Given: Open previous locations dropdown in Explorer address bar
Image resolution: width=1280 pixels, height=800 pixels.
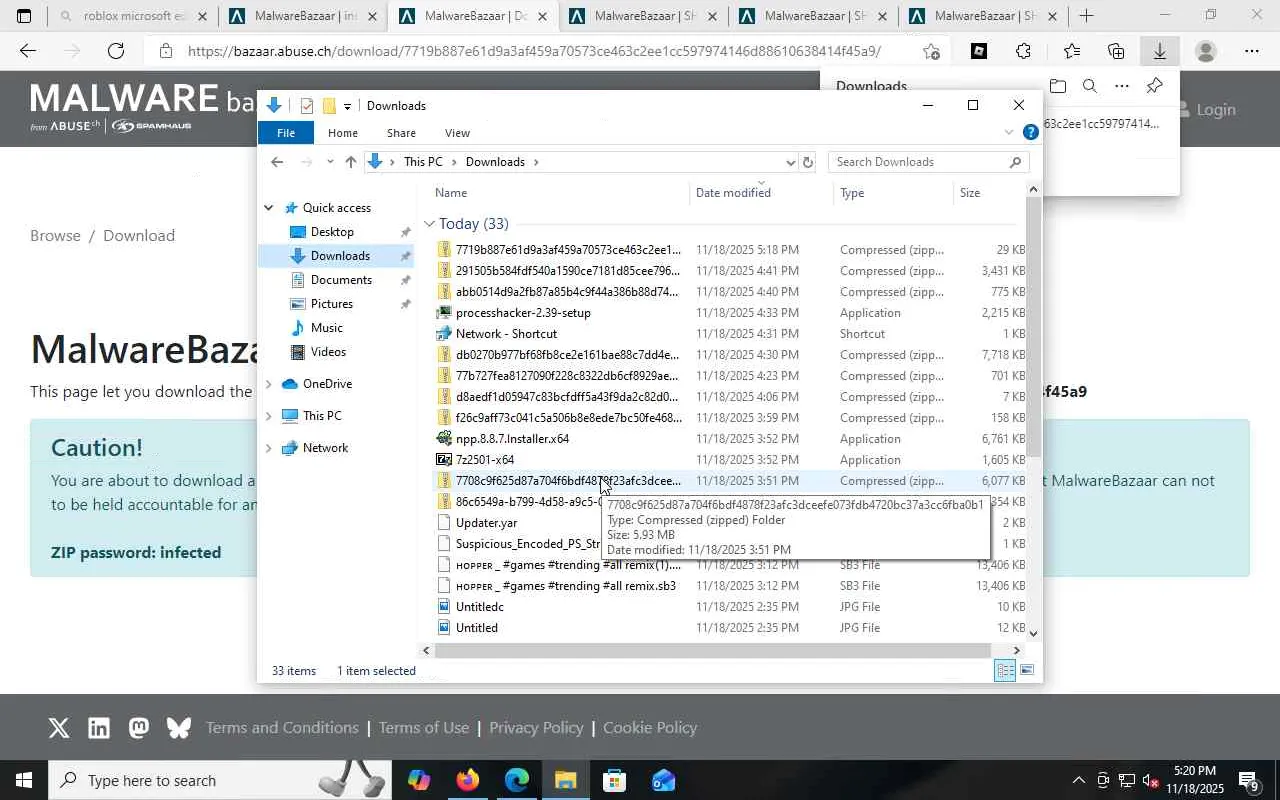Looking at the screenshot, I should (790, 162).
